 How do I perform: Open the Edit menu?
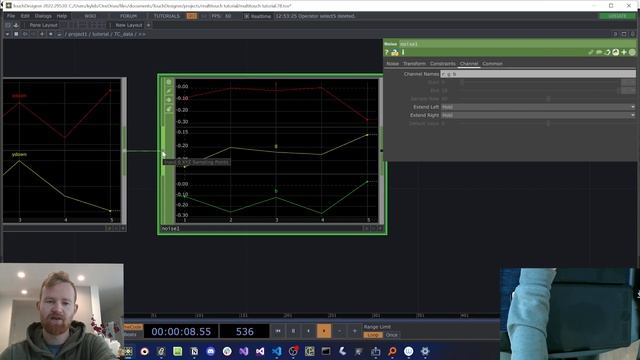click(x=25, y=16)
